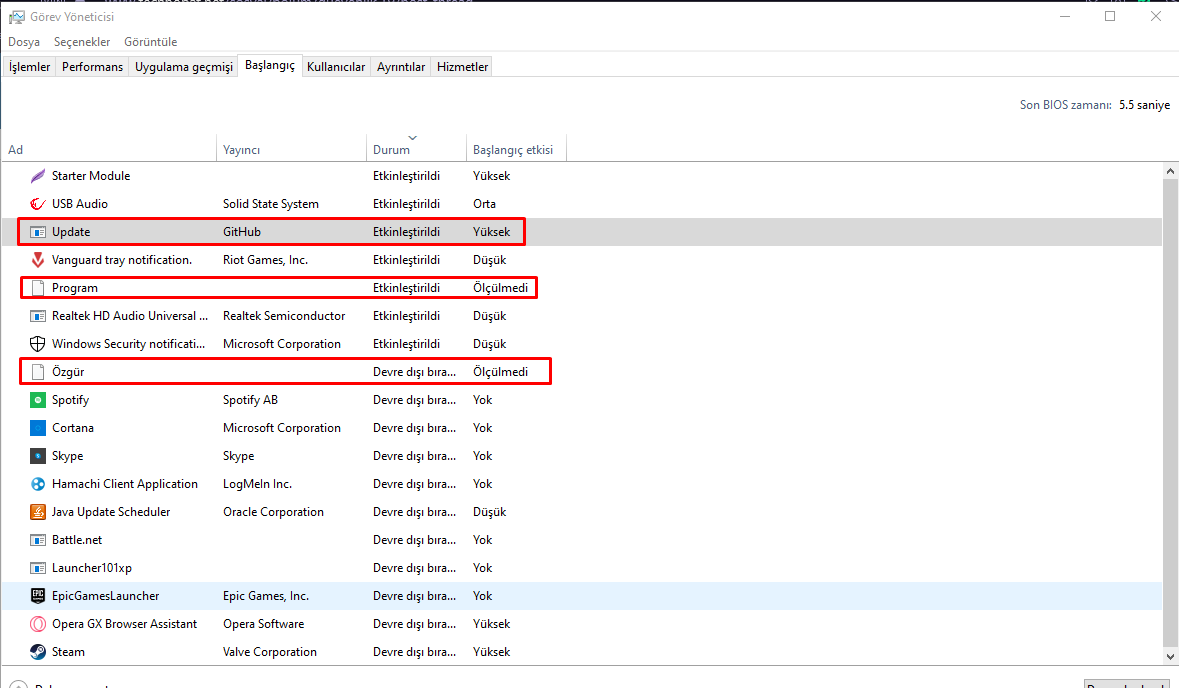Click Epic Games, Inc. publisher text
The height and width of the screenshot is (688, 1179).
pos(266,596)
